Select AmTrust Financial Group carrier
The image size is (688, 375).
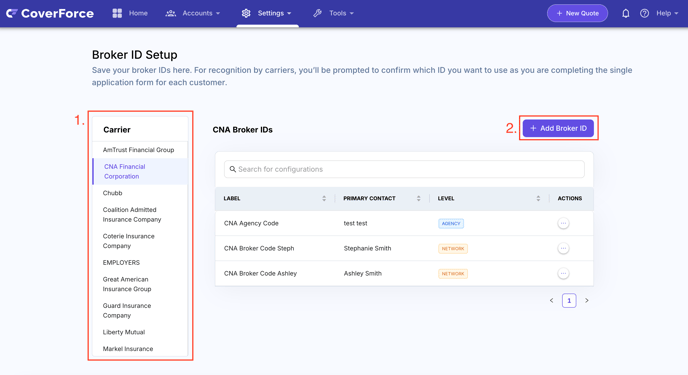tap(140, 150)
